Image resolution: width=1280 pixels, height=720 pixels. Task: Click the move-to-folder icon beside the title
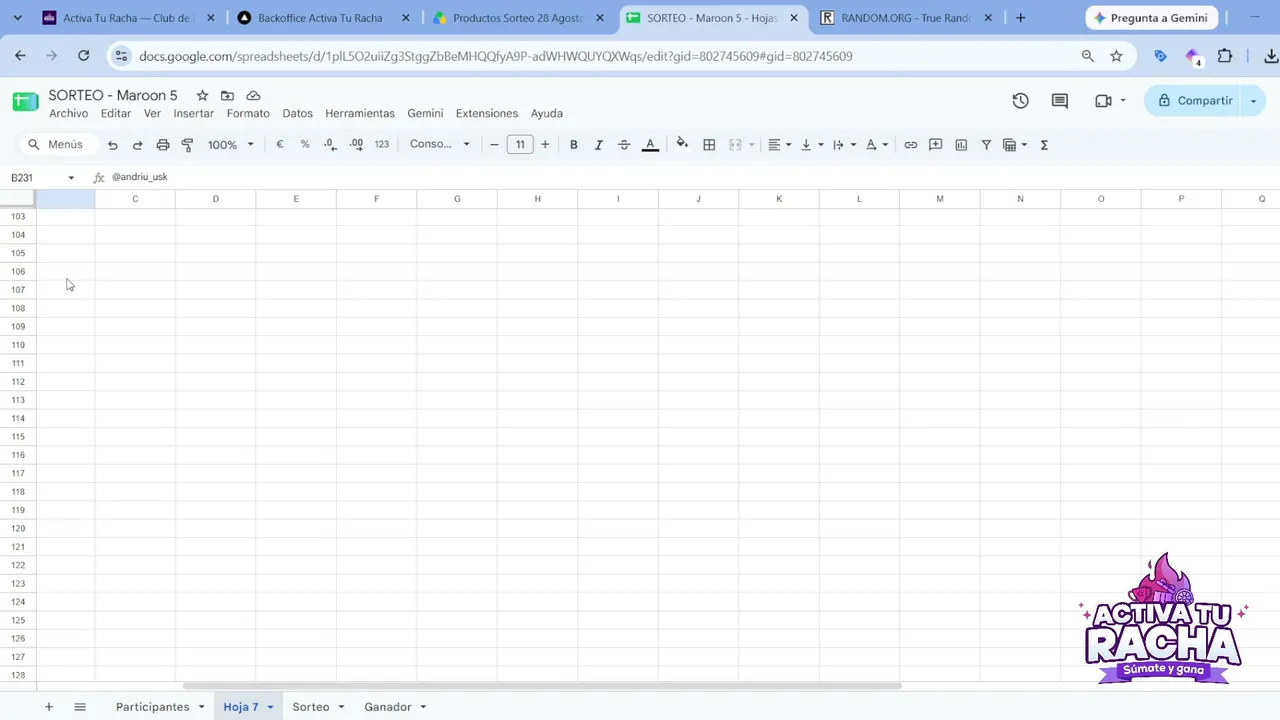[227, 96]
